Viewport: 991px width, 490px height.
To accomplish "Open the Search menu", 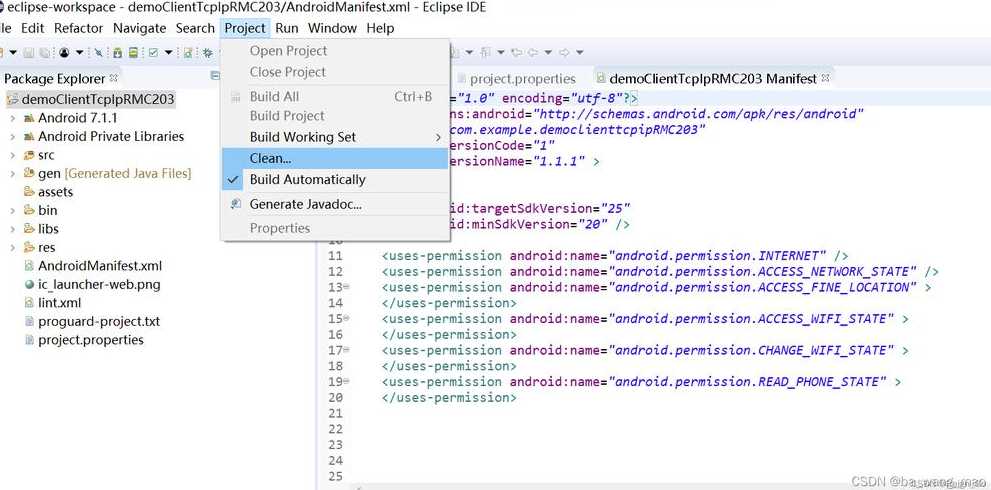I will [x=195, y=28].
